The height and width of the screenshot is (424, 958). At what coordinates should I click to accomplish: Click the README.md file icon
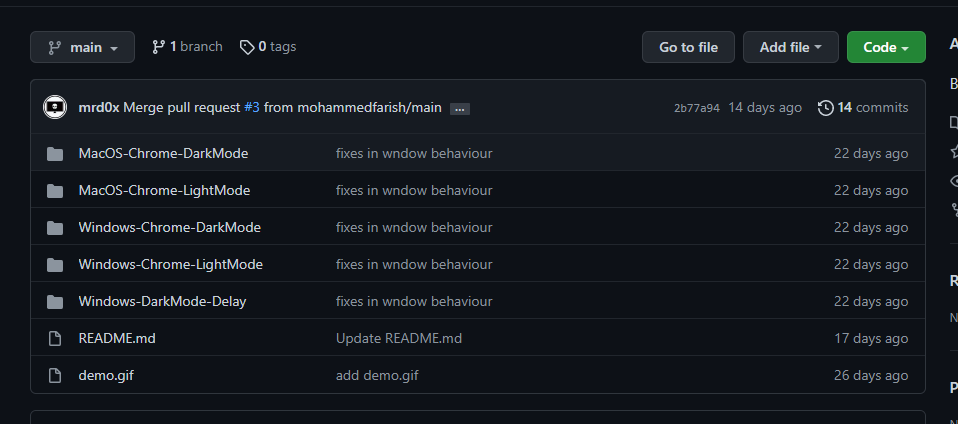[x=55, y=339]
